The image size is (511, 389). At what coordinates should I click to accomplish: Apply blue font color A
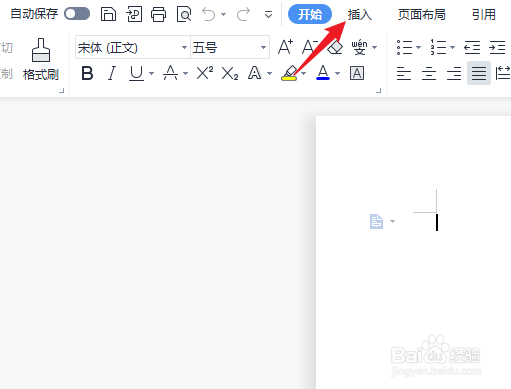pyautogui.click(x=323, y=73)
